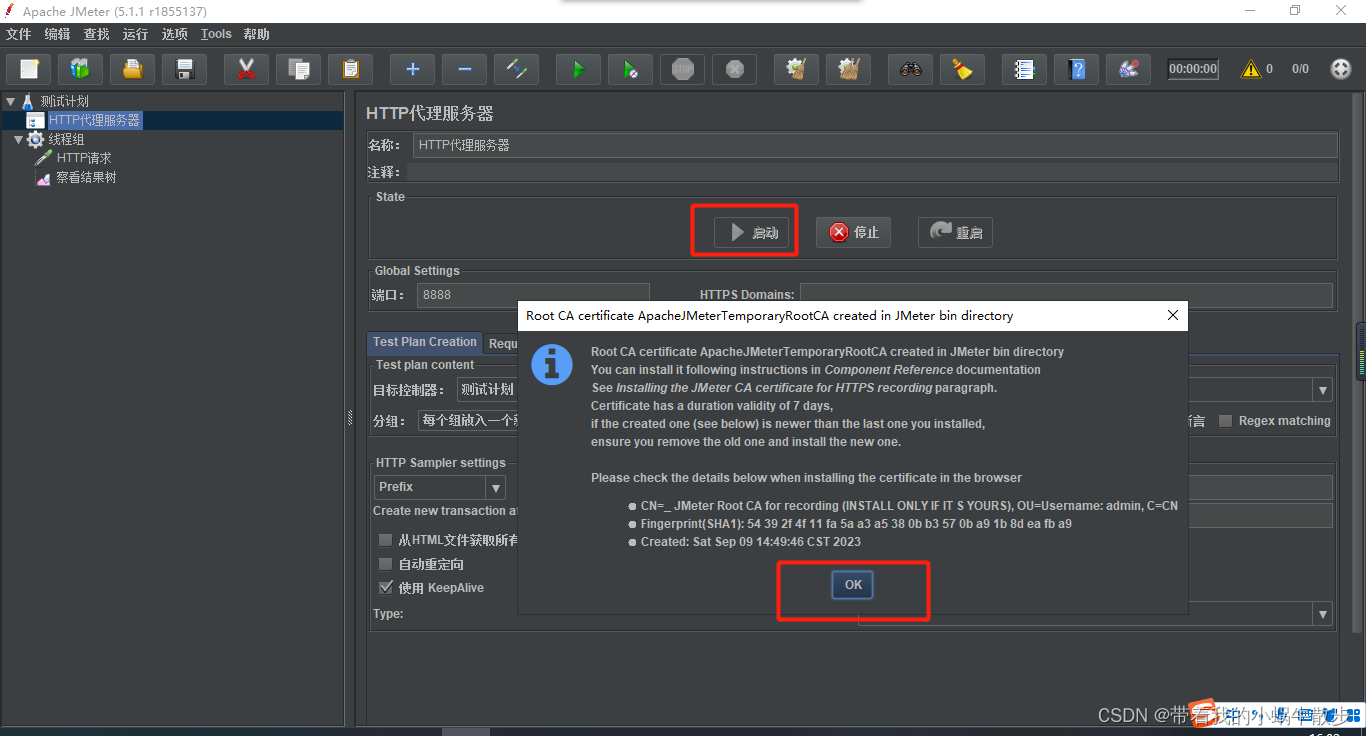Open the 查找 menu
The image size is (1366, 736).
click(x=96, y=34)
